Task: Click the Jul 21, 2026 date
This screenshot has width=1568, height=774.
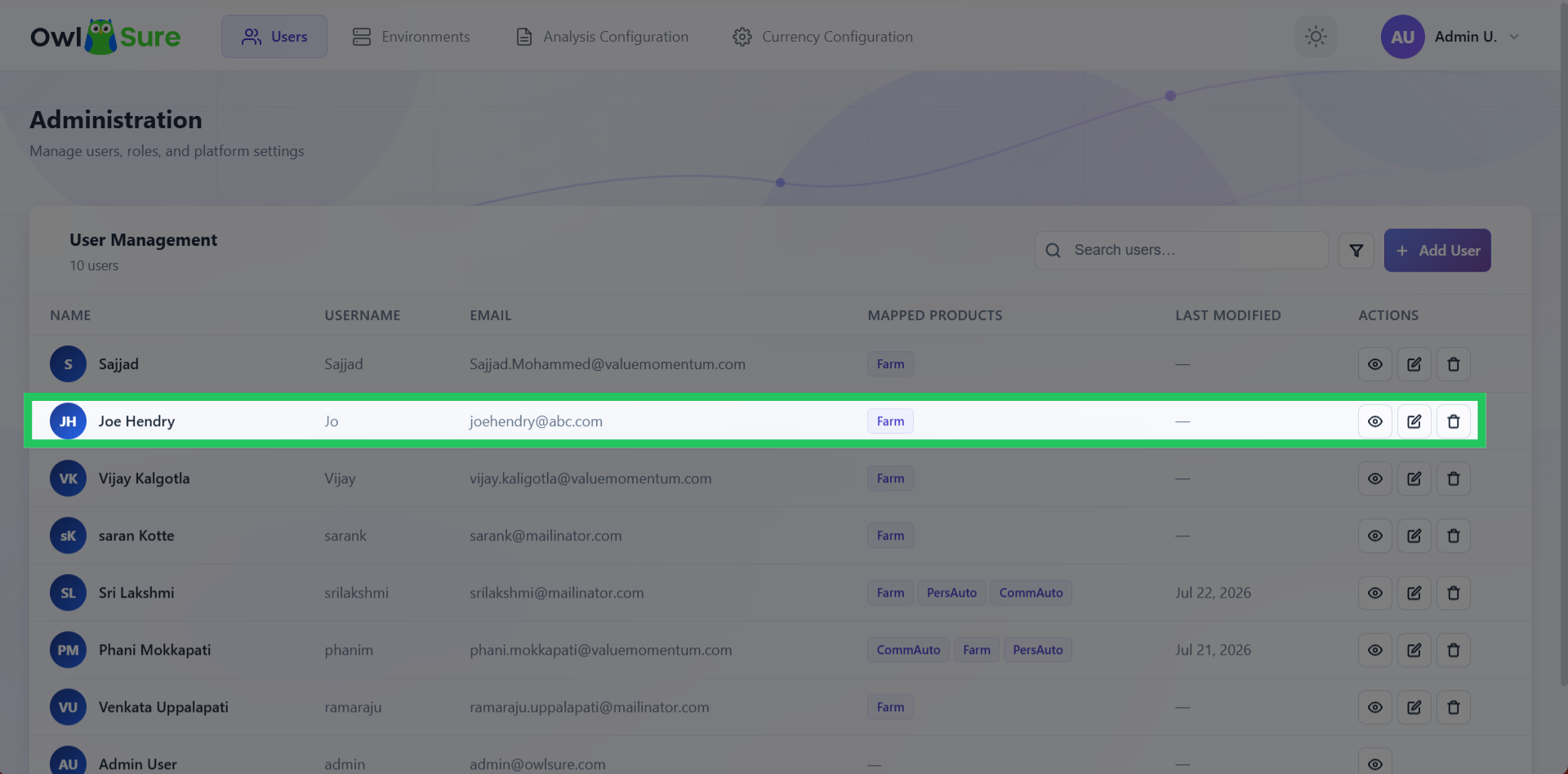Action: pos(1213,650)
